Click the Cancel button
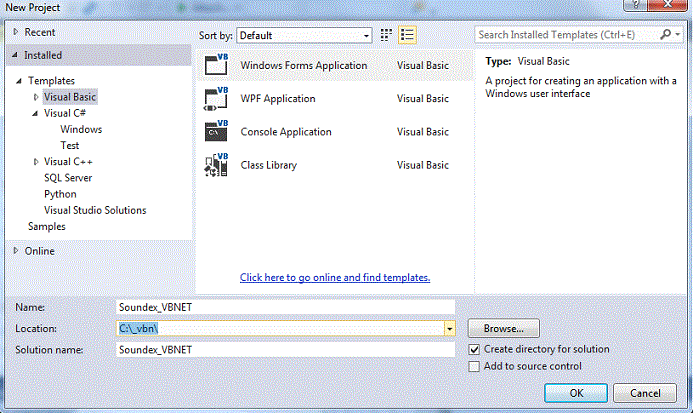 (x=645, y=393)
